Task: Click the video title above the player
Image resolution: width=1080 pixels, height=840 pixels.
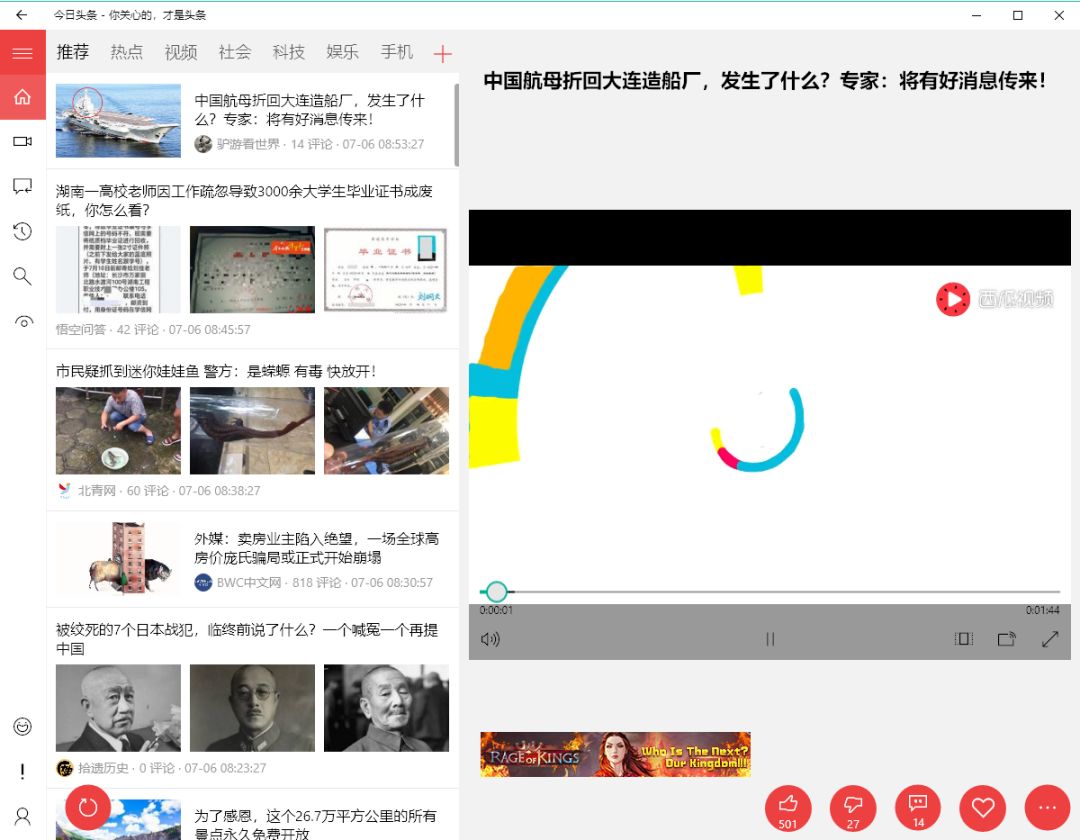Action: pos(765,81)
